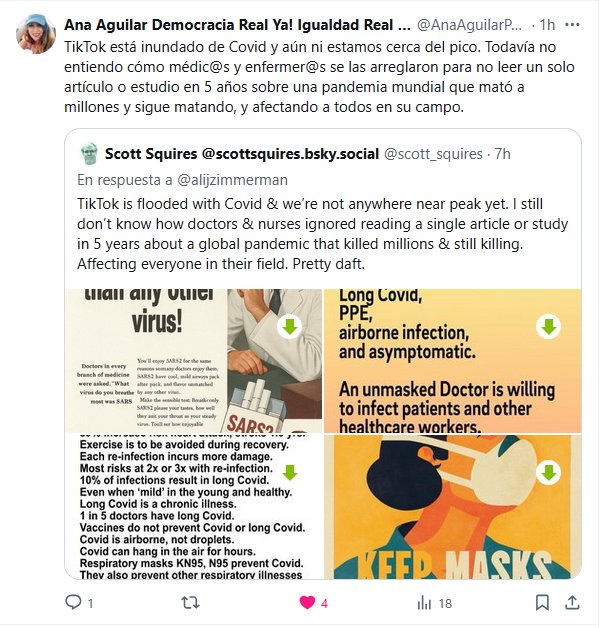Open the Keep Masks poster thumbnail

[x=453, y=507]
